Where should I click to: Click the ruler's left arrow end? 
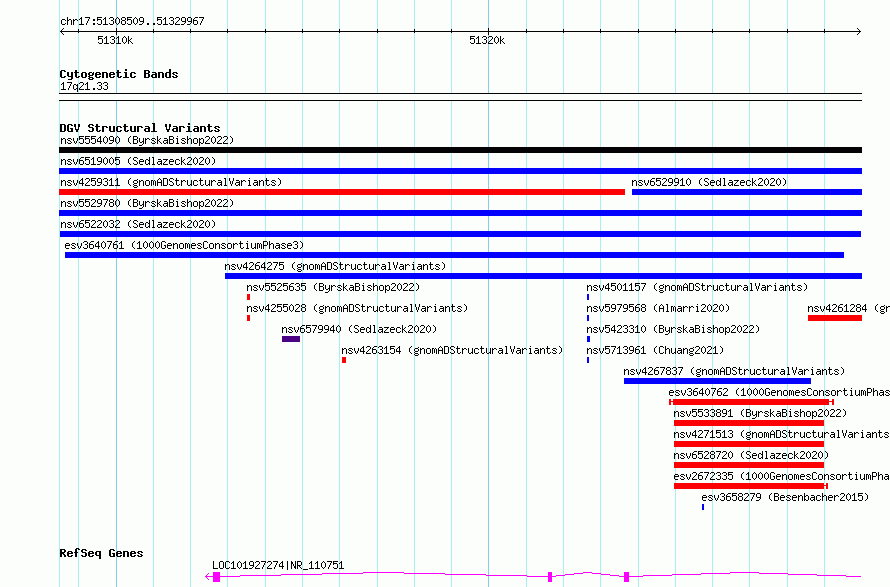coord(62,31)
